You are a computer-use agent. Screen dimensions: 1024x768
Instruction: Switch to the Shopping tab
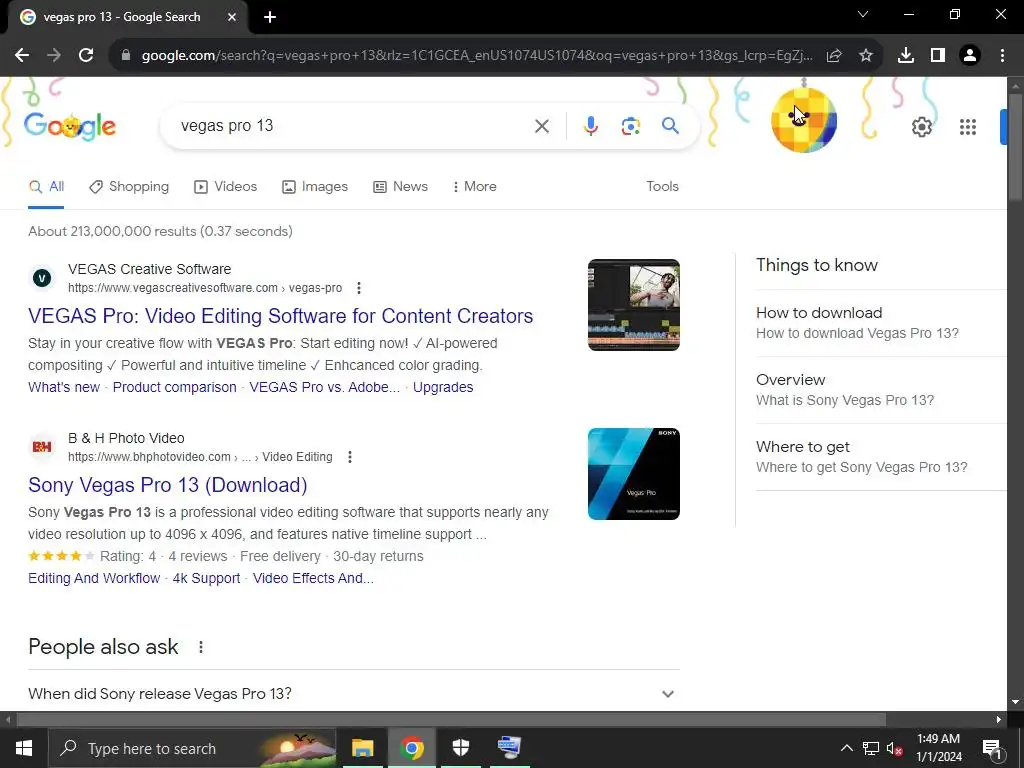(x=129, y=187)
